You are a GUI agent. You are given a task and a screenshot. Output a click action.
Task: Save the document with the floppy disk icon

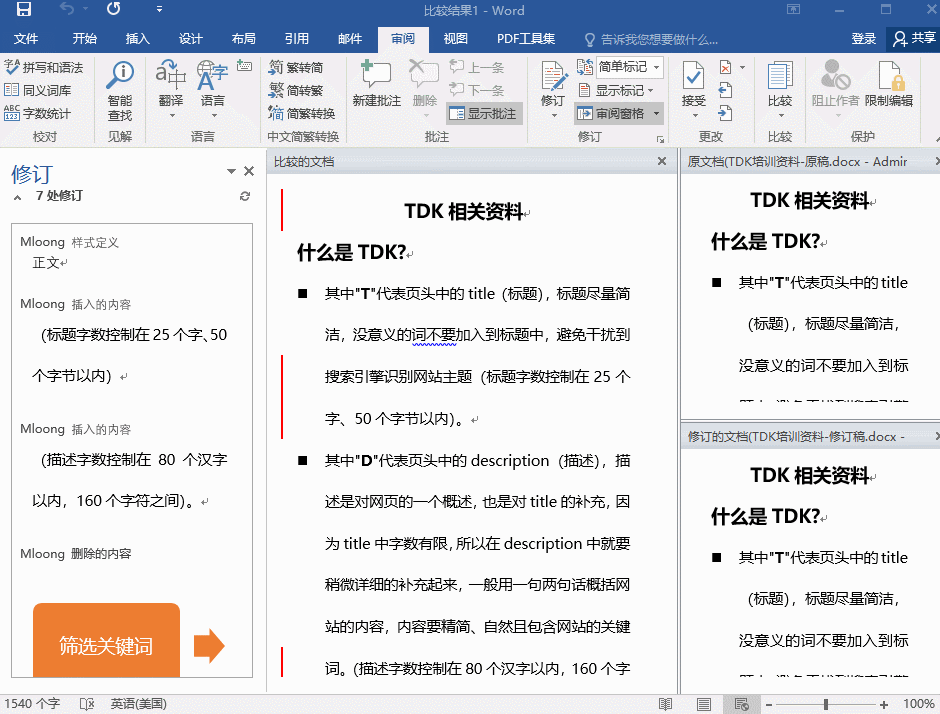click(x=24, y=10)
